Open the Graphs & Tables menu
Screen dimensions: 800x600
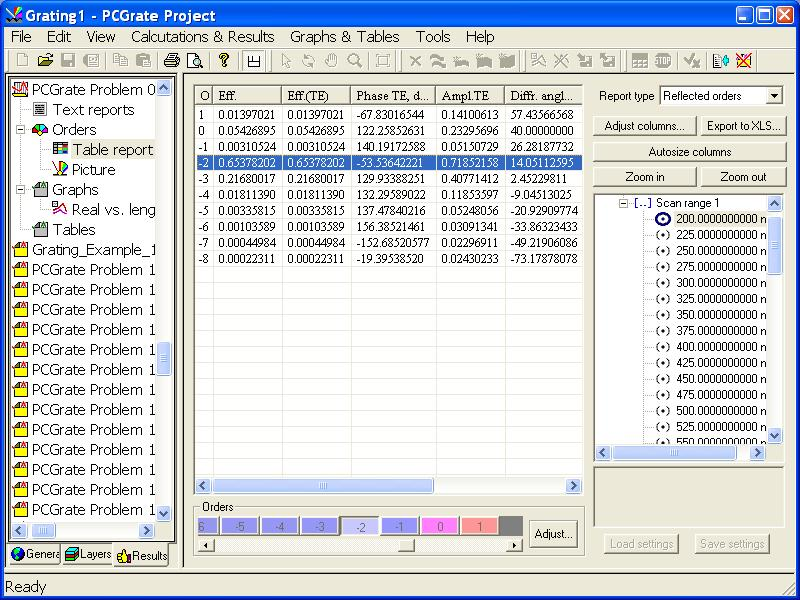click(344, 37)
